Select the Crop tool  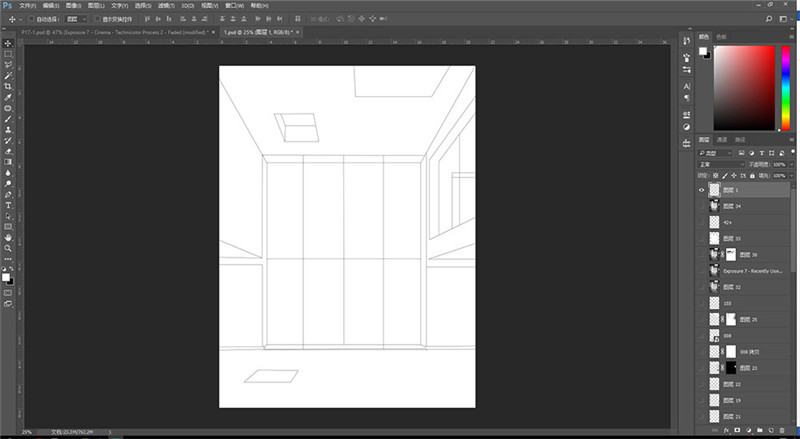click(x=8, y=87)
